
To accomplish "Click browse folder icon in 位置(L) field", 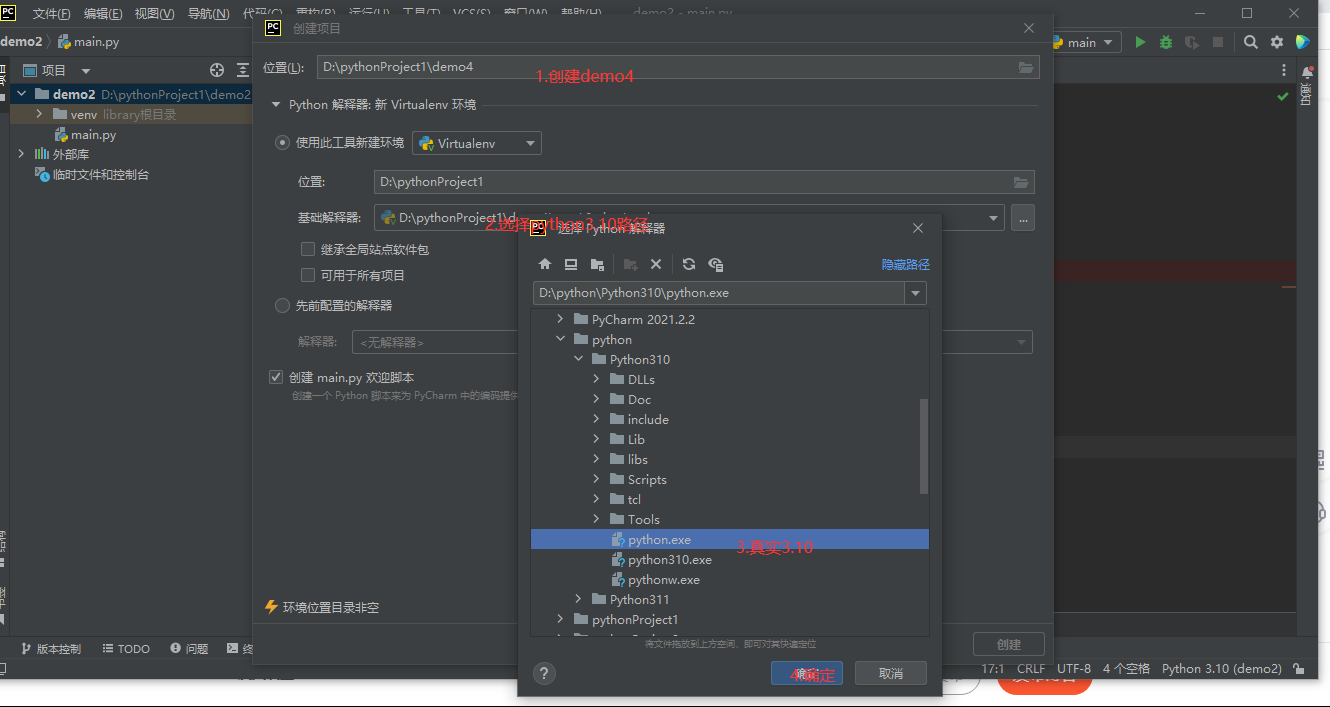I will (x=1025, y=67).
